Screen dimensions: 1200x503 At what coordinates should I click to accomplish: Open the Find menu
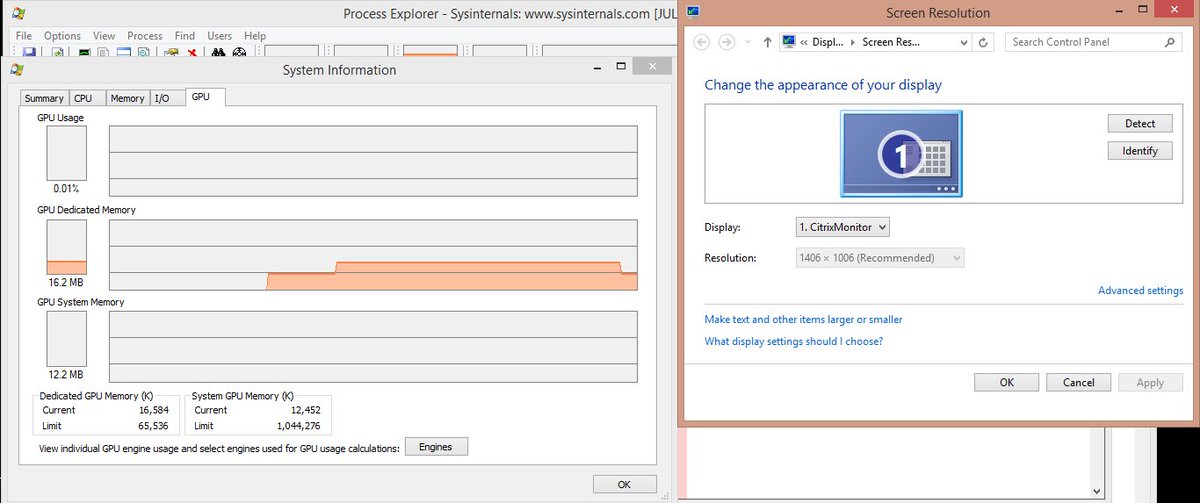pyautogui.click(x=186, y=35)
